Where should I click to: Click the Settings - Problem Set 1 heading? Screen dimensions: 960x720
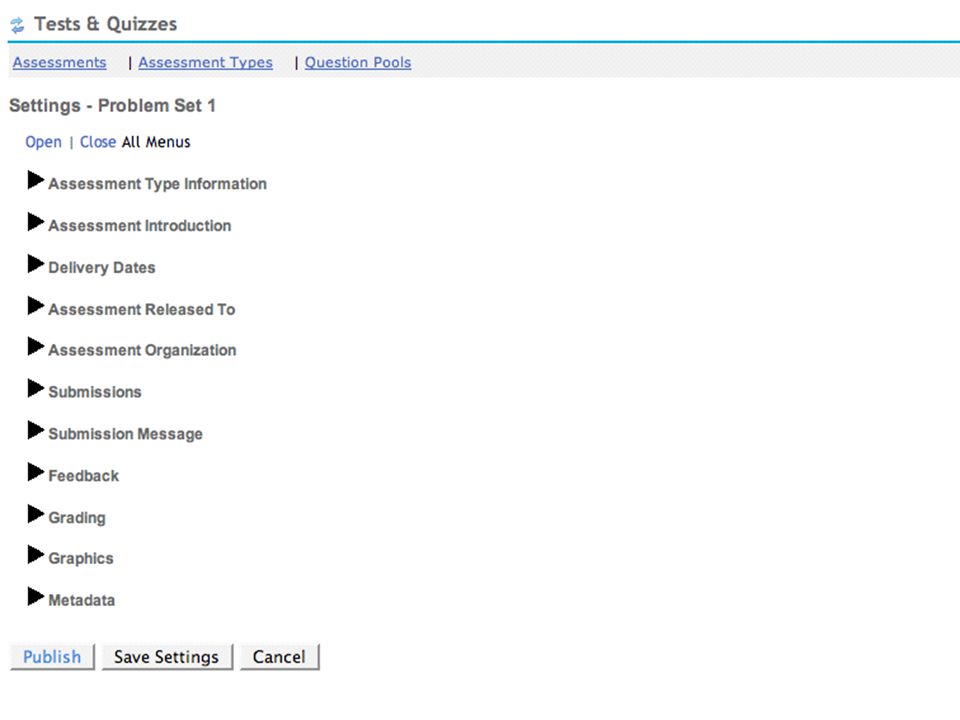coord(112,106)
